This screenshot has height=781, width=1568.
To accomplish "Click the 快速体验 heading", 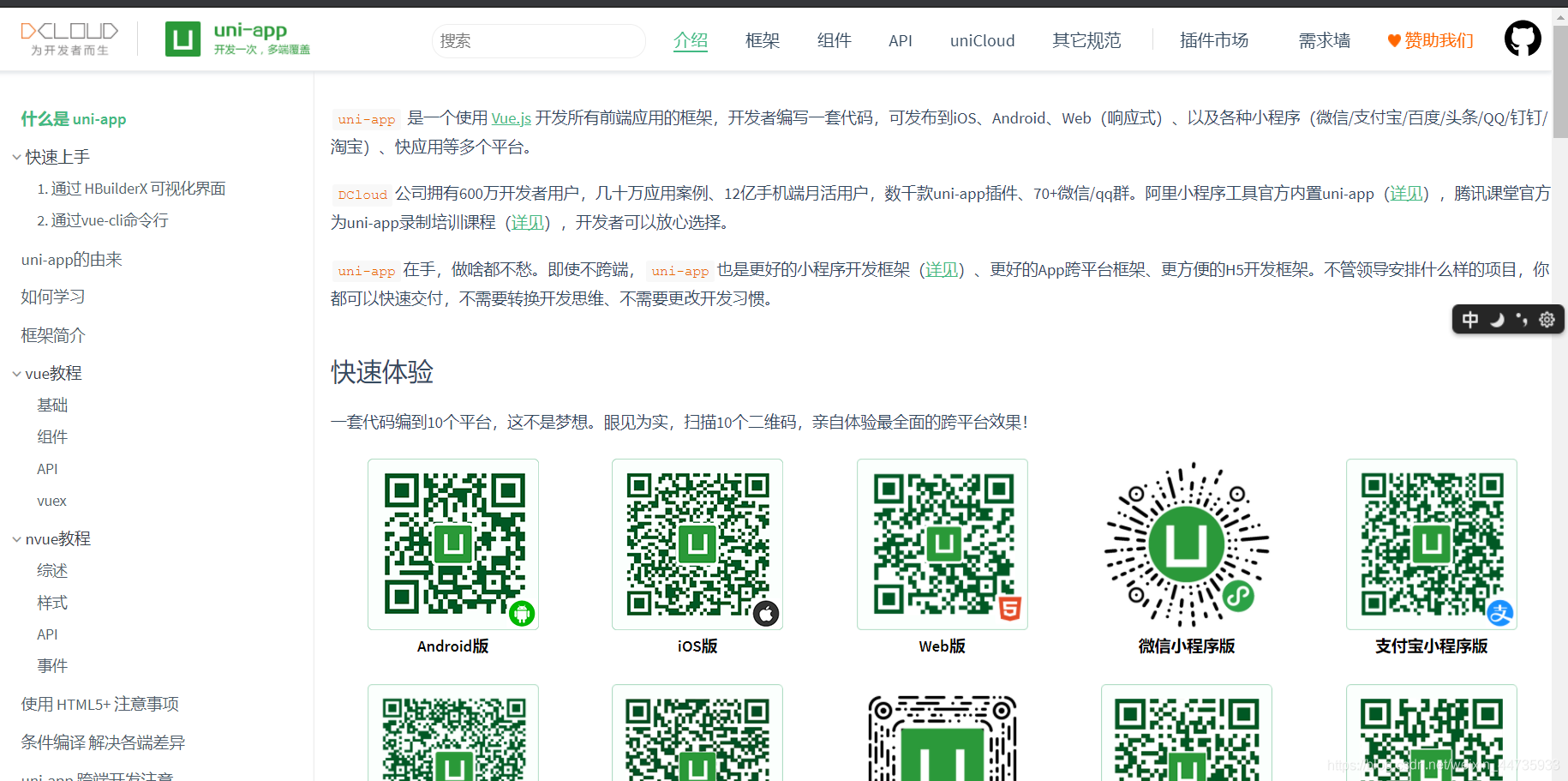I will click(x=382, y=372).
